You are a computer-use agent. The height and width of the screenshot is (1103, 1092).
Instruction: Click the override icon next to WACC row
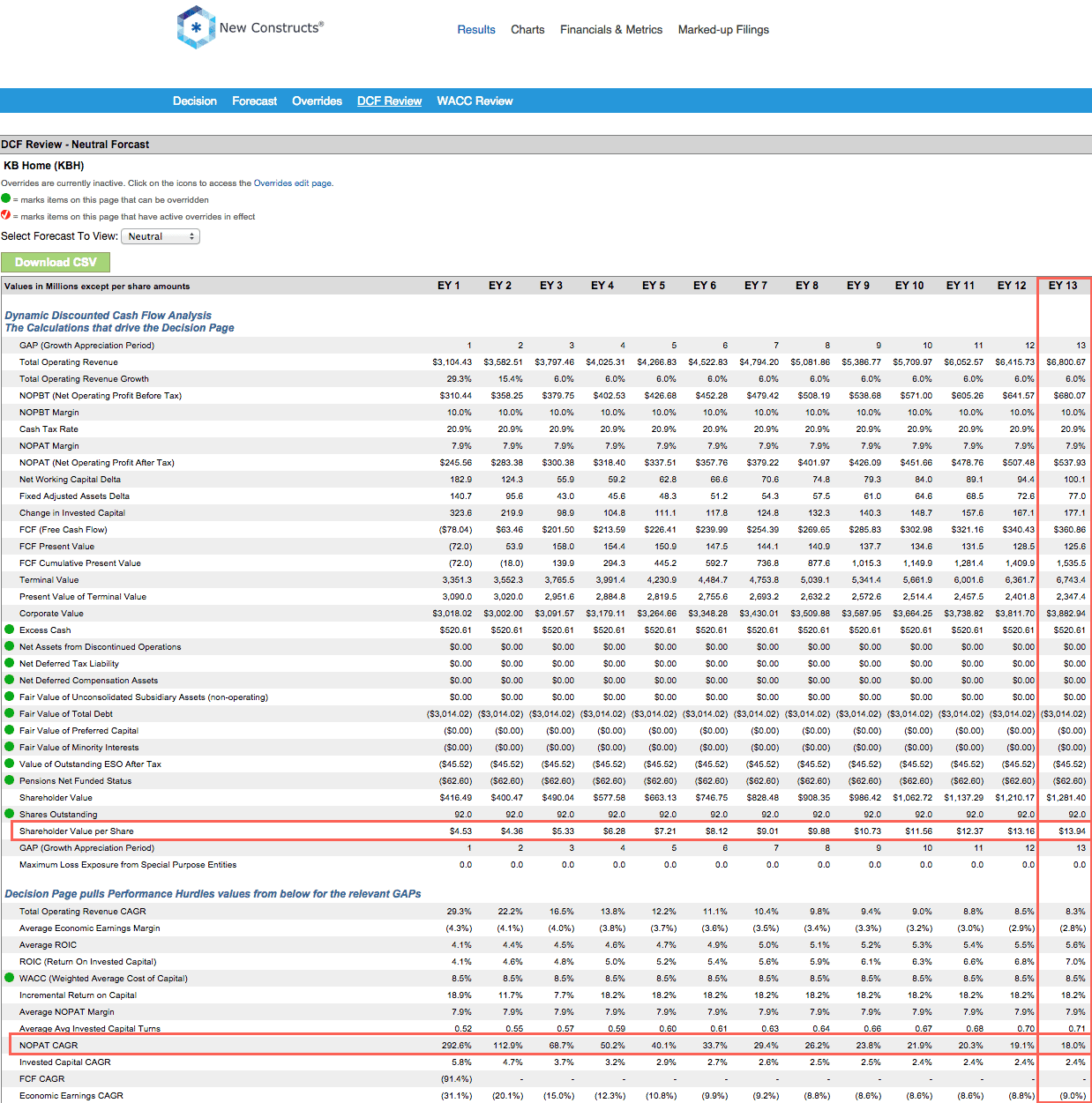point(10,978)
